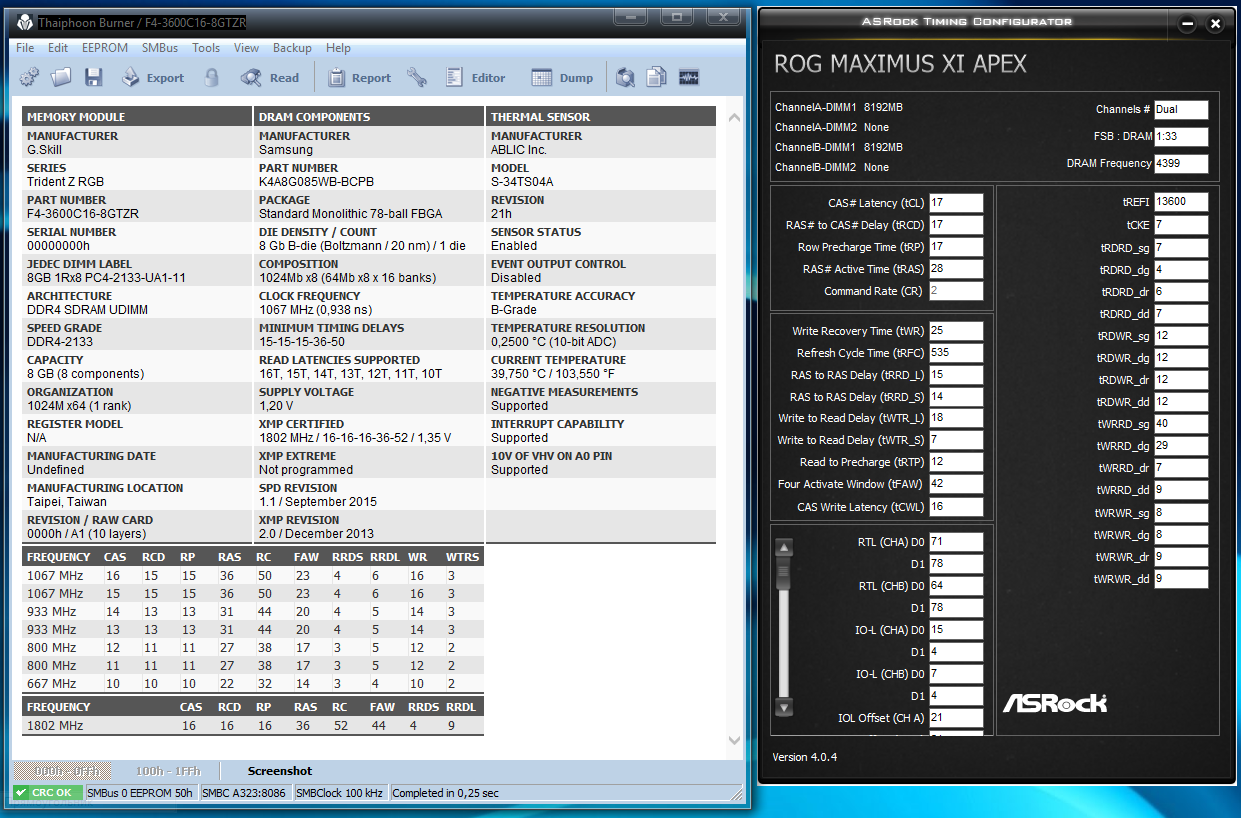Click the Read SPD toolbar button
This screenshot has width=1241, height=818.
click(269, 77)
